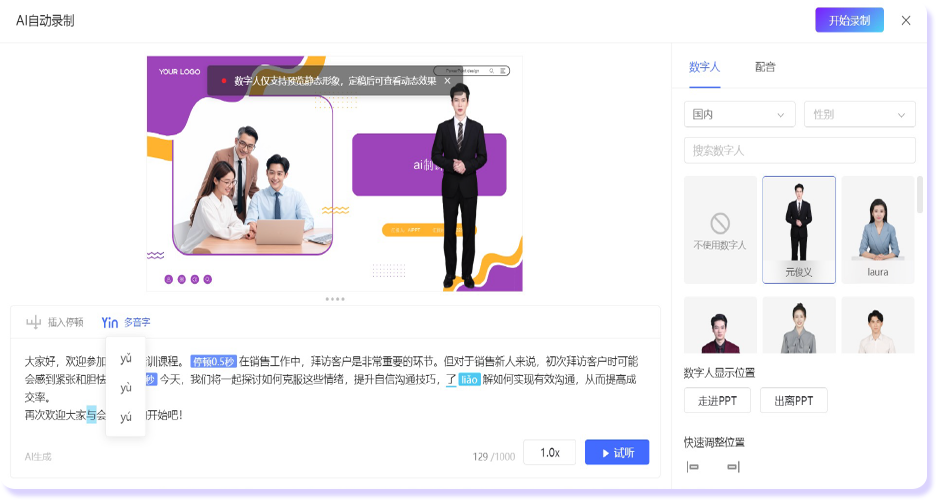
Task: Dismiss the digital human preview notice
Action: (x=447, y=80)
